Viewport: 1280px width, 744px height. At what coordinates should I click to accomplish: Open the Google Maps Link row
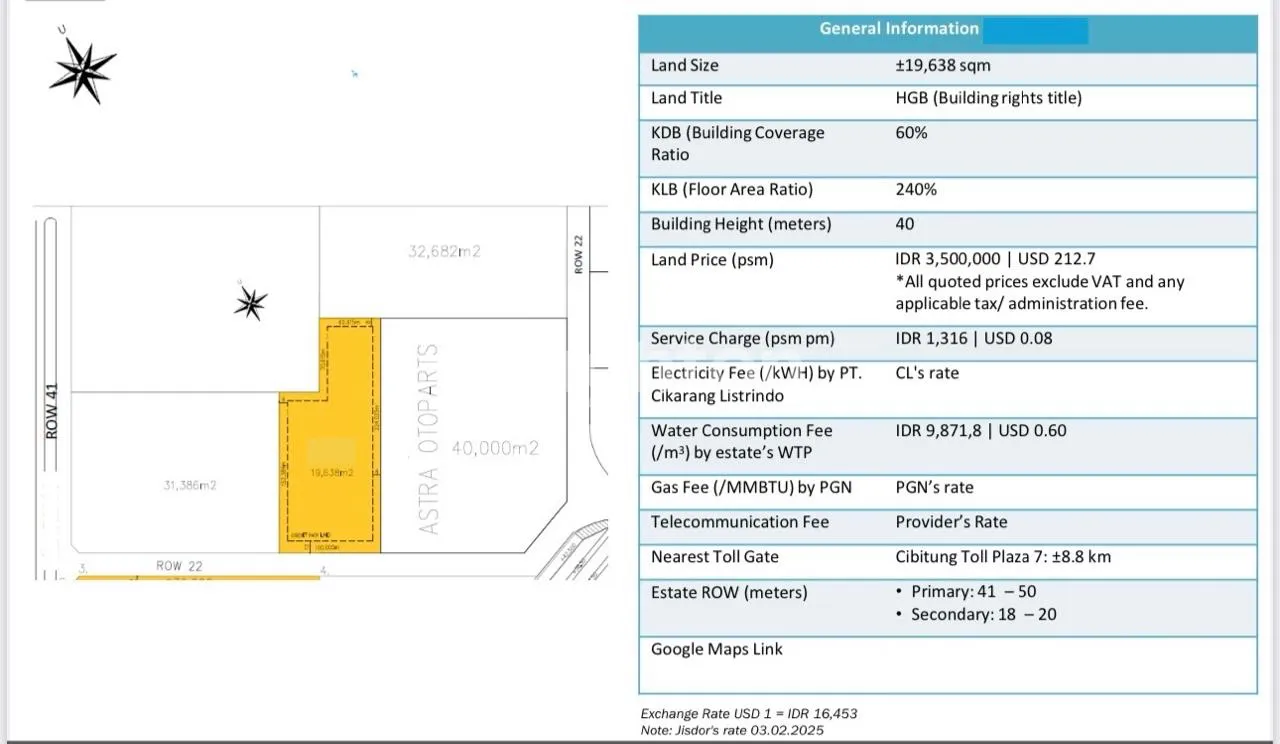717,649
